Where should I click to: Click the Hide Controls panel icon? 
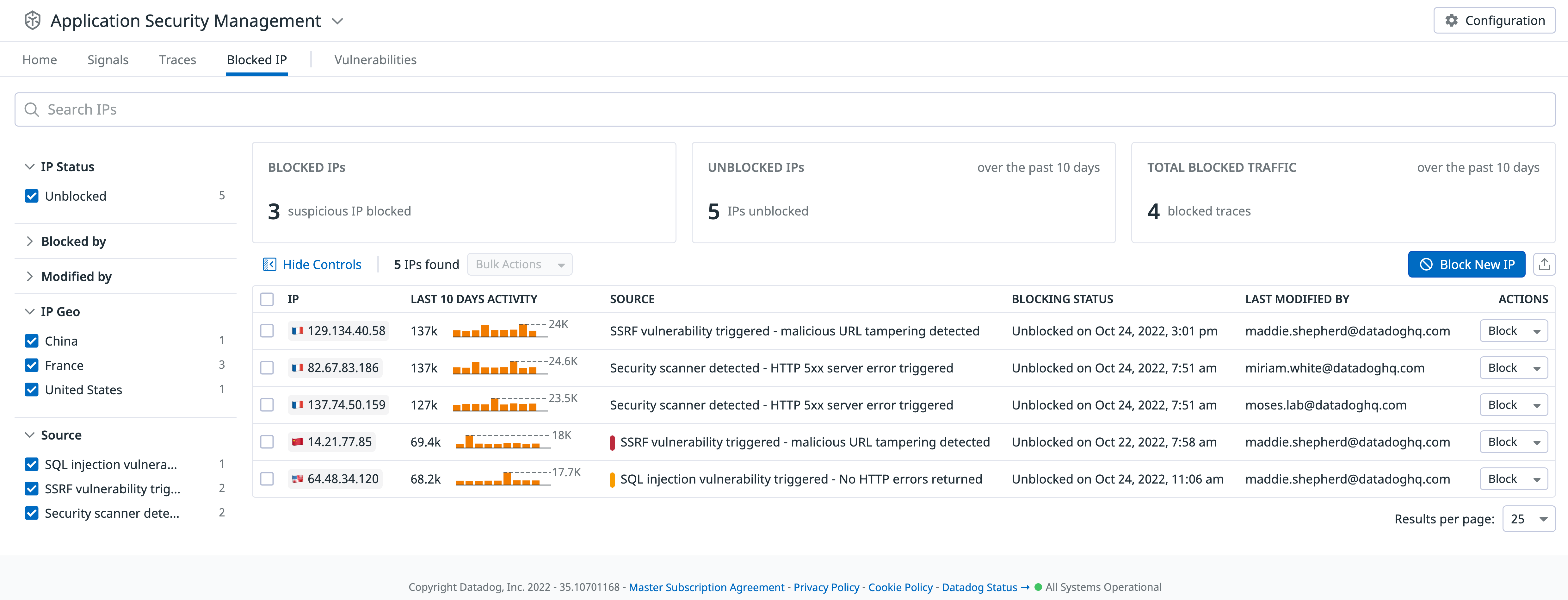(x=270, y=264)
